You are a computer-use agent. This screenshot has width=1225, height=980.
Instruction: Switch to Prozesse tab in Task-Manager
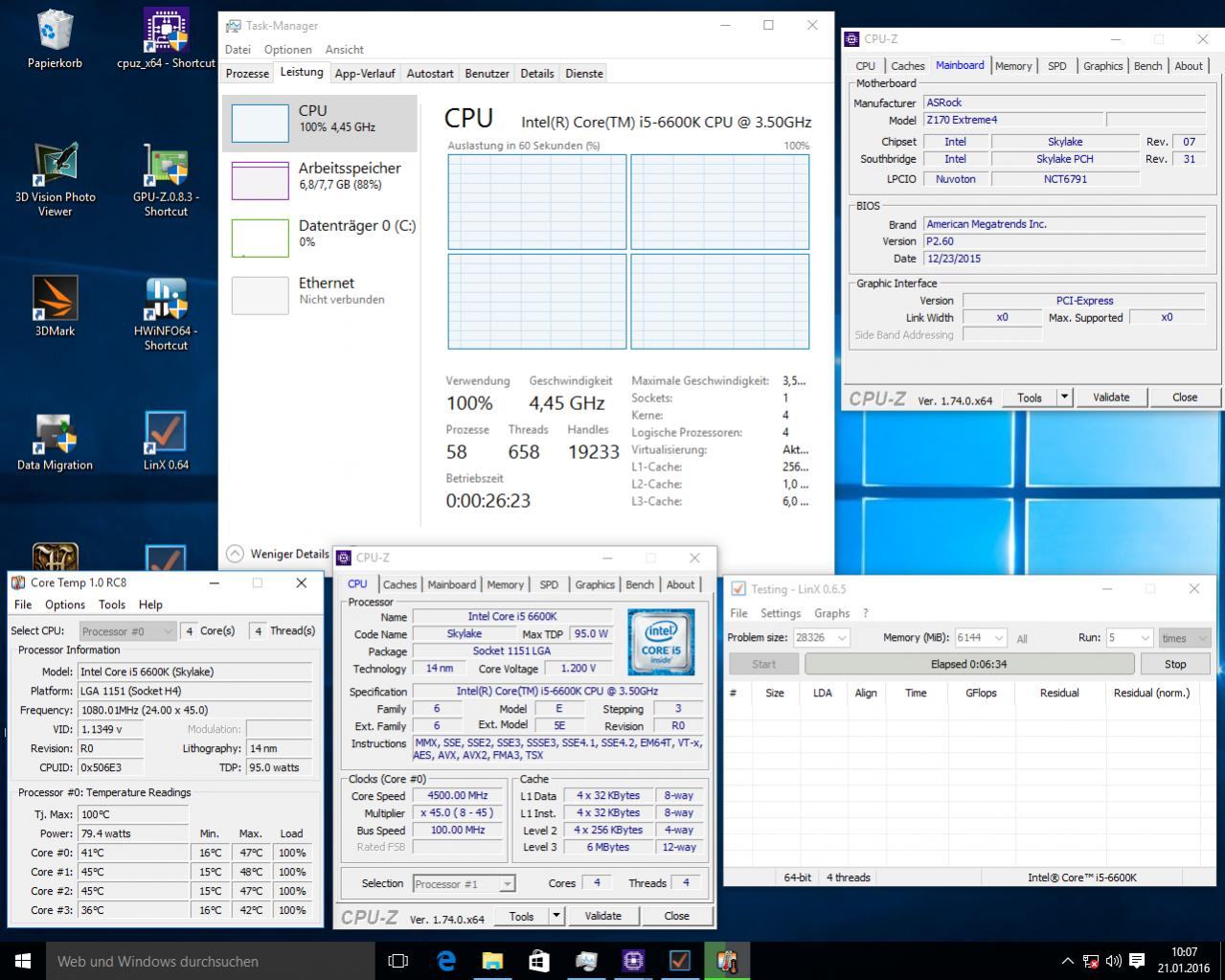[247, 73]
